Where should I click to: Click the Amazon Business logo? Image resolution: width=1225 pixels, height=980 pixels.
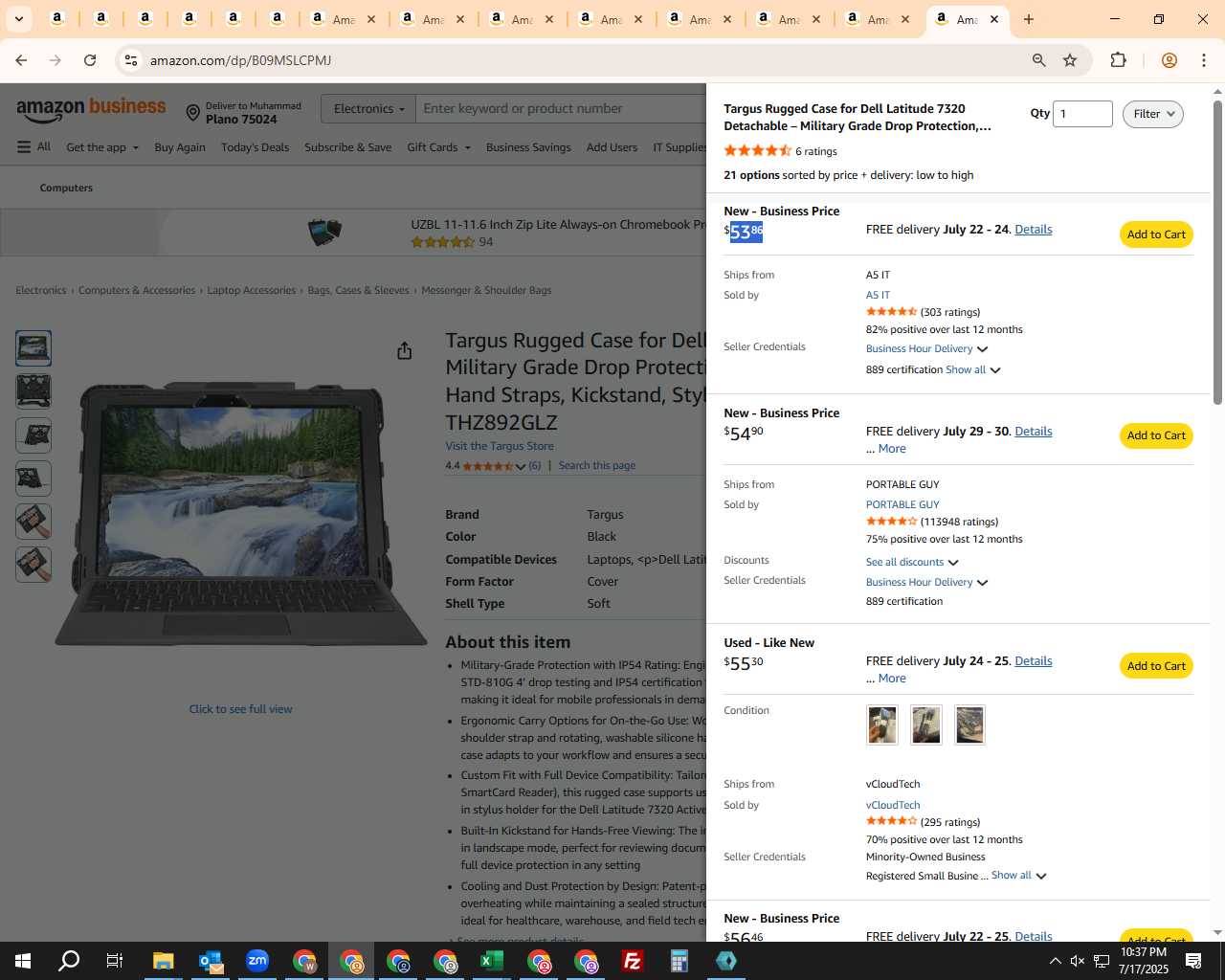tap(91, 110)
